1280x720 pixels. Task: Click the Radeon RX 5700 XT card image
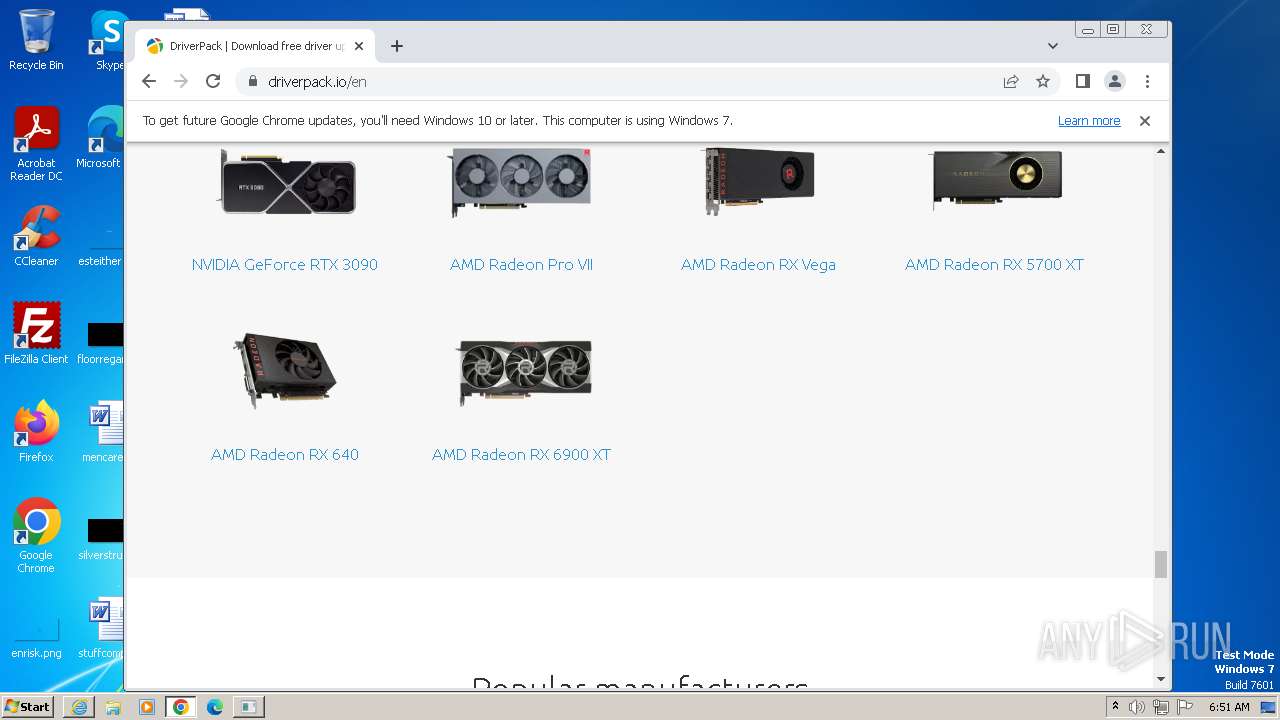[996, 179]
